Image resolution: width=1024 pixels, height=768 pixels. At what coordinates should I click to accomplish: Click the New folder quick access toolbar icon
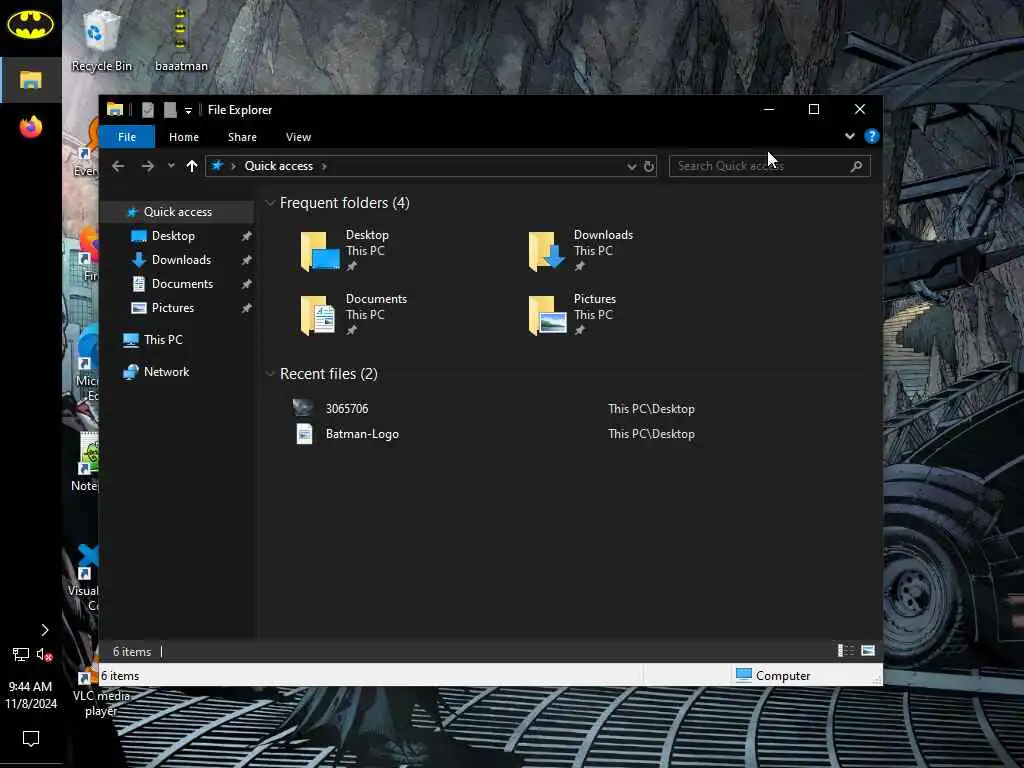click(x=170, y=110)
